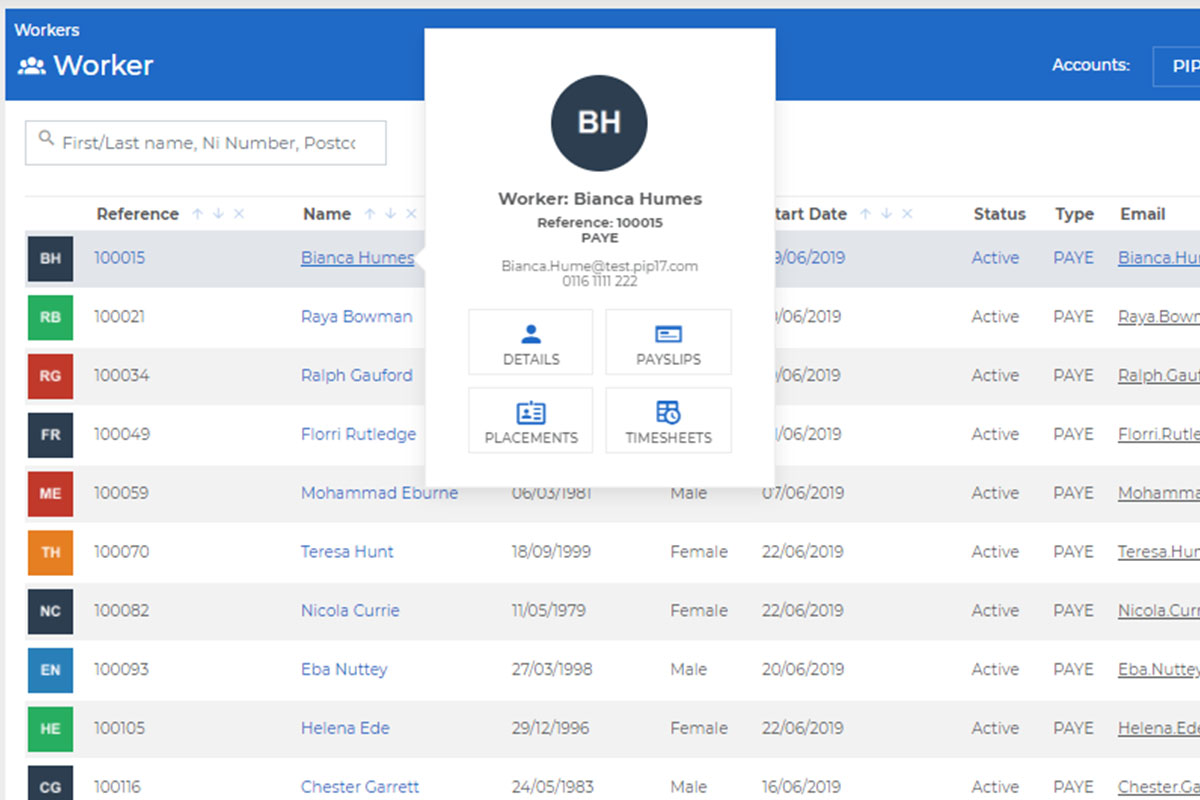Click the birth date 11/05/1979
This screenshot has width=1200, height=800.
[549, 611]
